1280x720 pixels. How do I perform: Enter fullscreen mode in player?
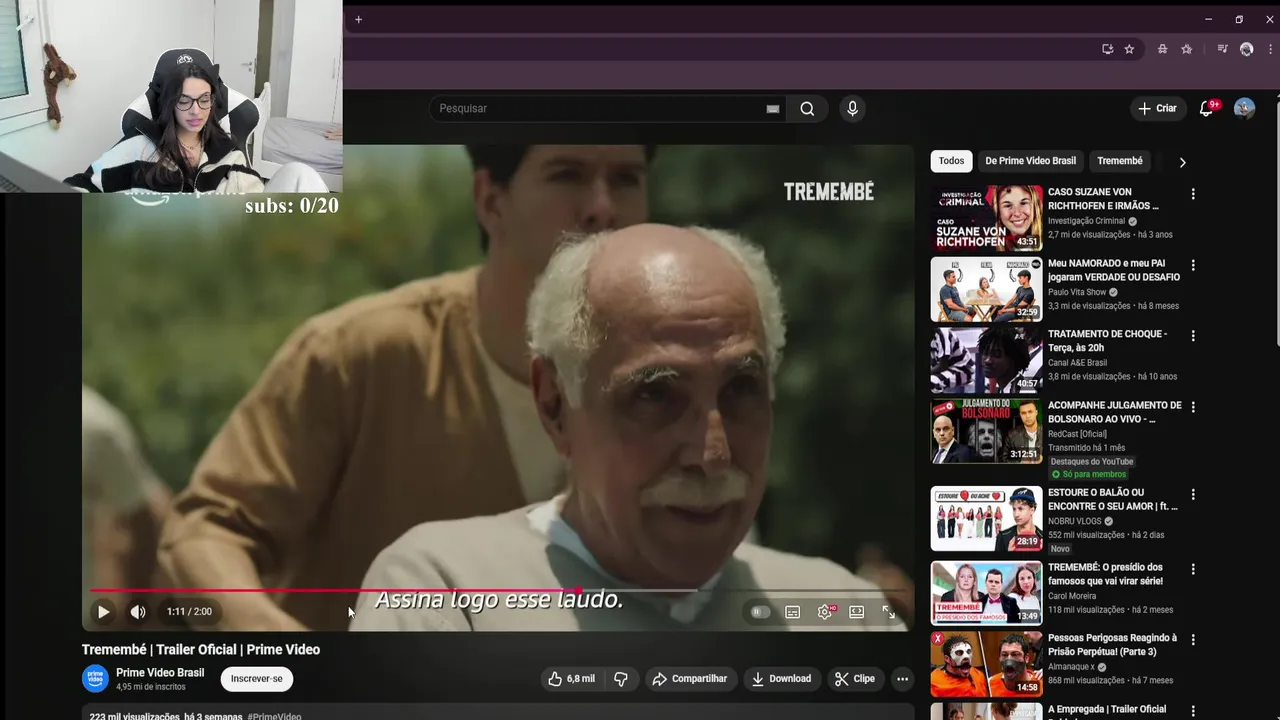888,612
